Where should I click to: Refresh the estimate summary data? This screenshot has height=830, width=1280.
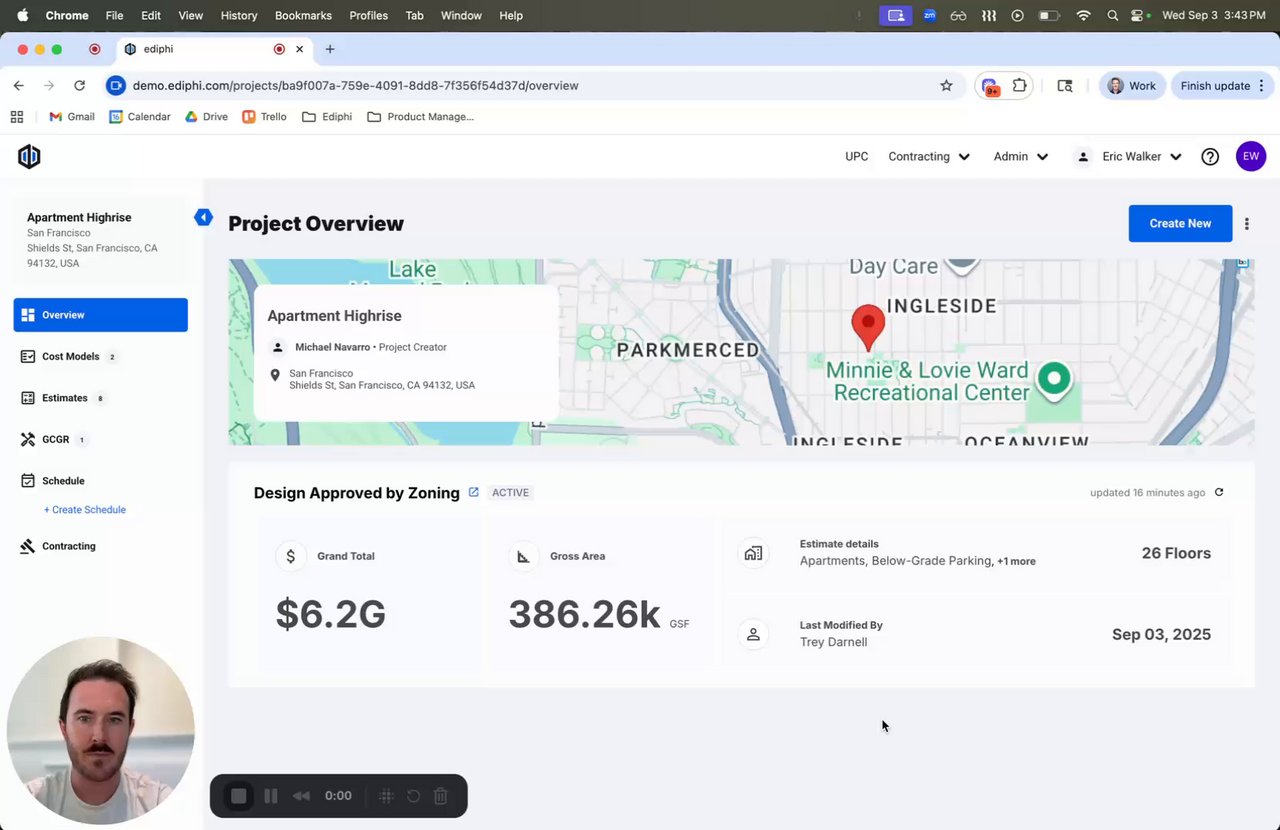[x=1219, y=492]
